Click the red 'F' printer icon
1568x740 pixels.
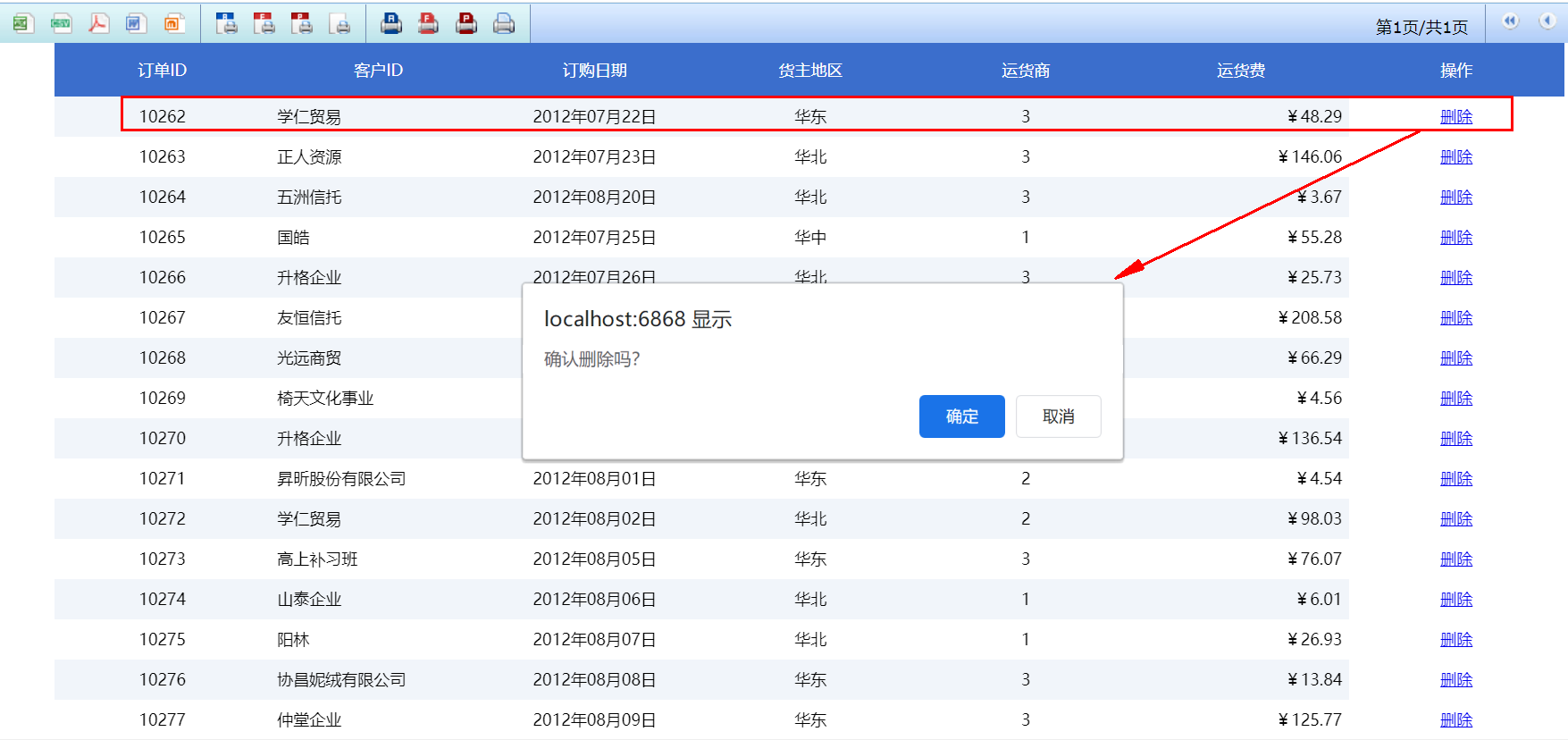coord(429,23)
